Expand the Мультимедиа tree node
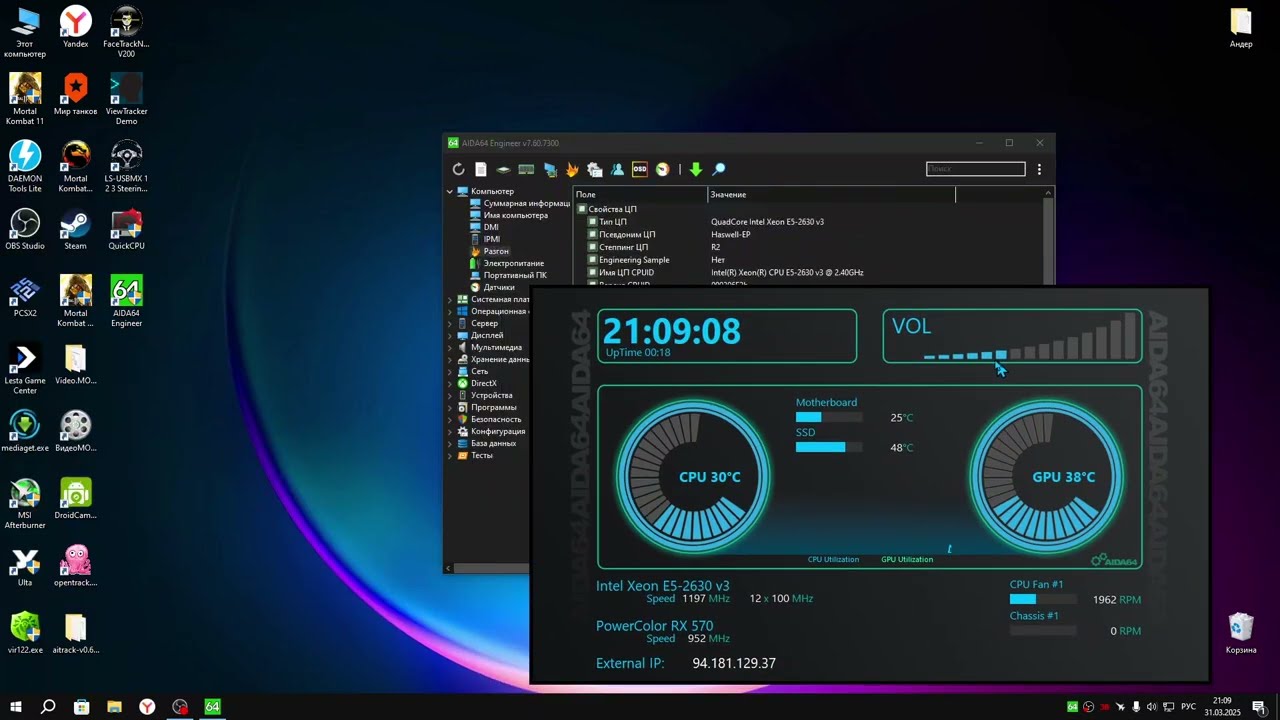This screenshot has height=720, width=1280. [450, 347]
